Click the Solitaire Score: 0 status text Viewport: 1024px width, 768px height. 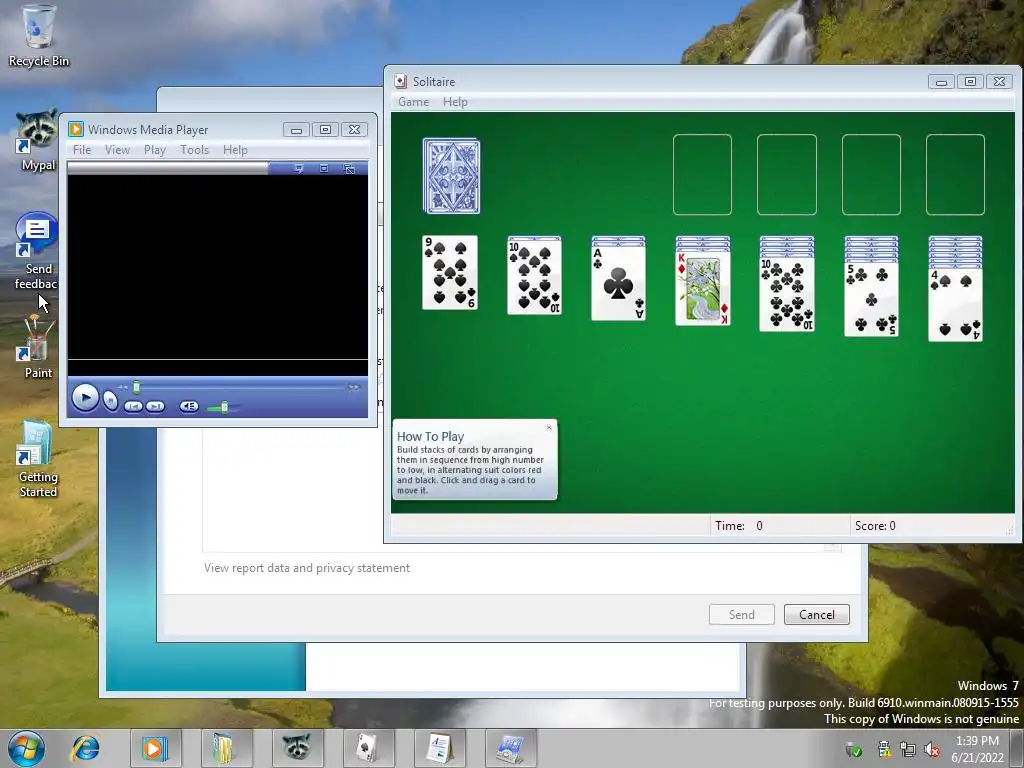[875, 526]
